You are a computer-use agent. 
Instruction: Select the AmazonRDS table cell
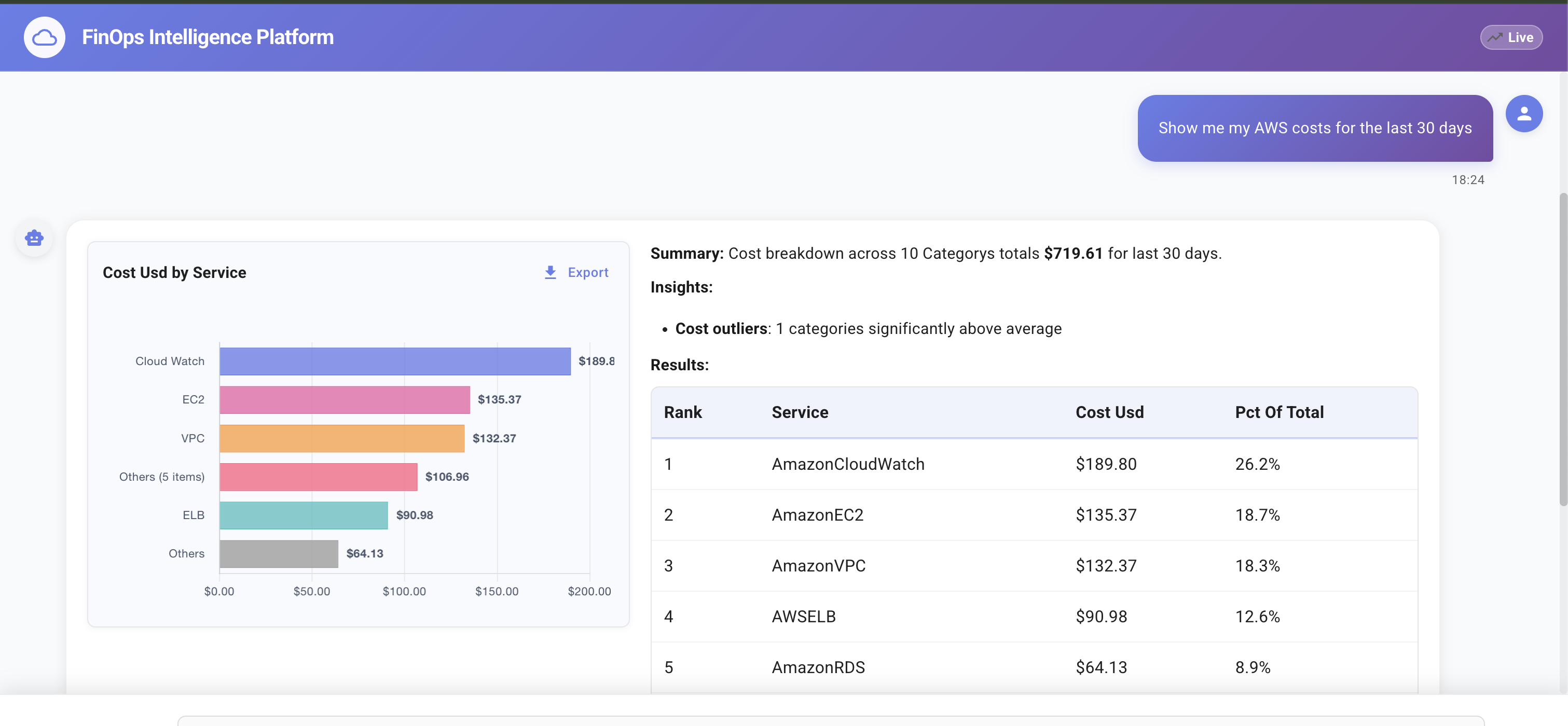point(818,667)
